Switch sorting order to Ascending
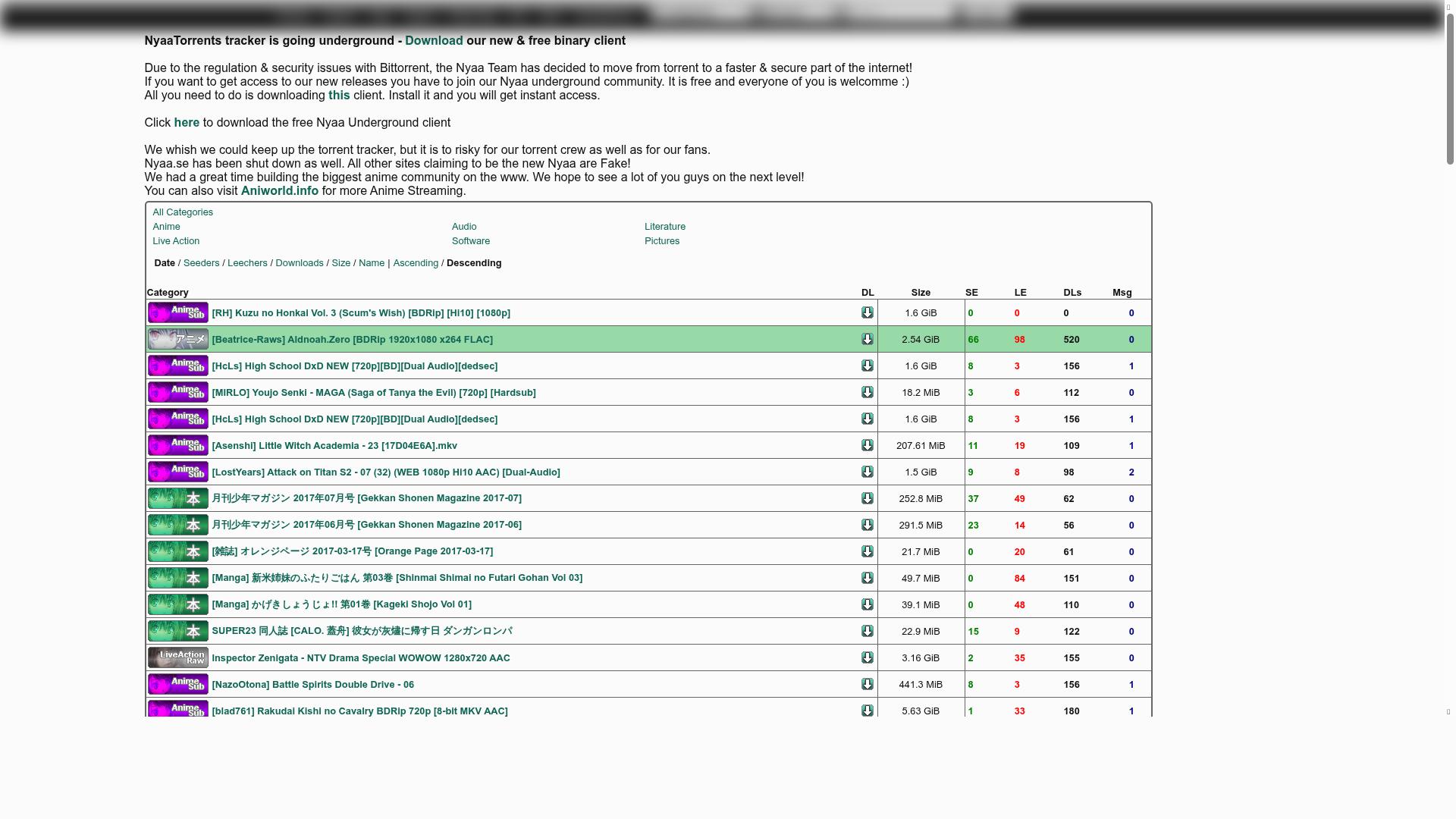Image resolution: width=1456 pixels, height=819 pixels. coord(416,263)
